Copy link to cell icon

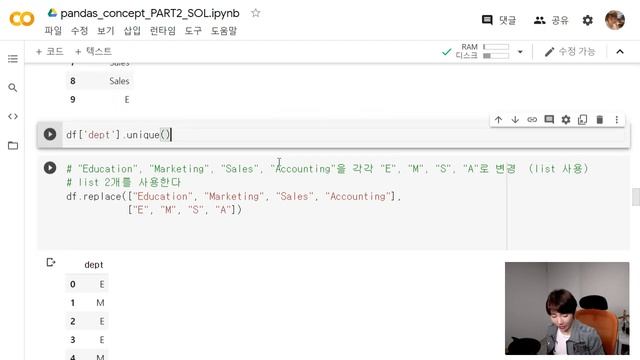tap(532, 120)
